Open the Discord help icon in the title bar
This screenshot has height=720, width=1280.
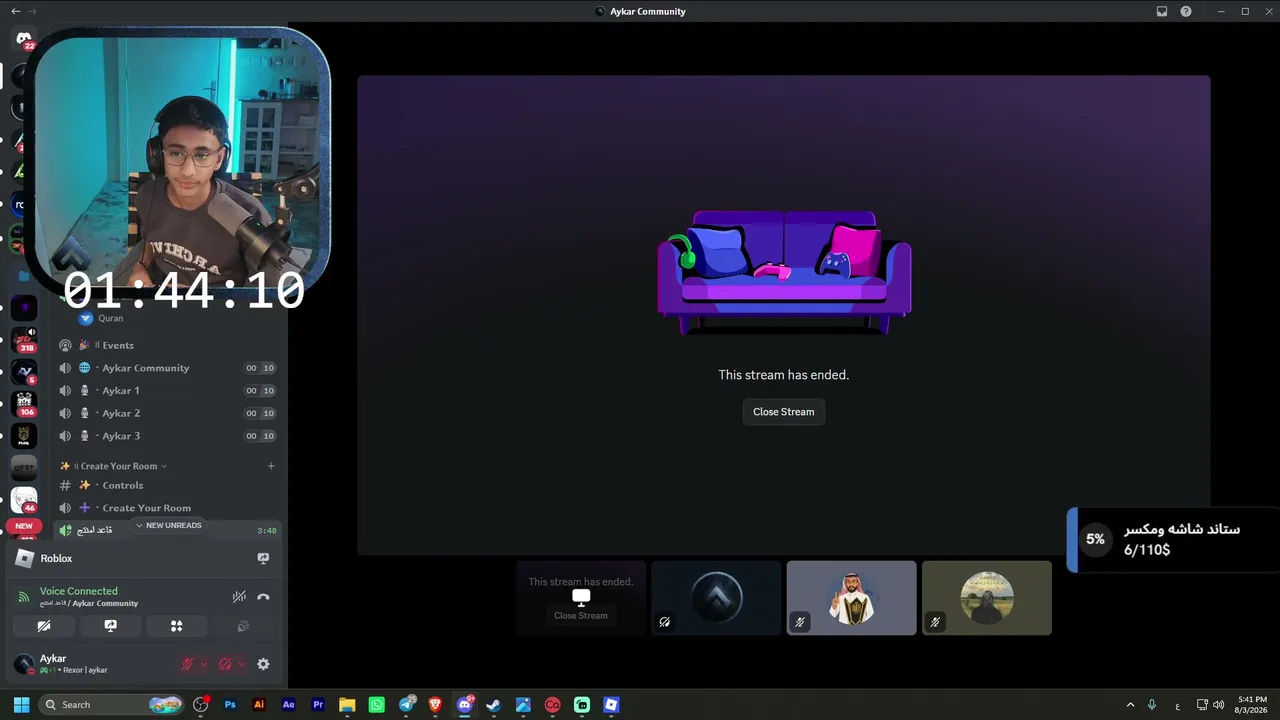[1186, 11]
